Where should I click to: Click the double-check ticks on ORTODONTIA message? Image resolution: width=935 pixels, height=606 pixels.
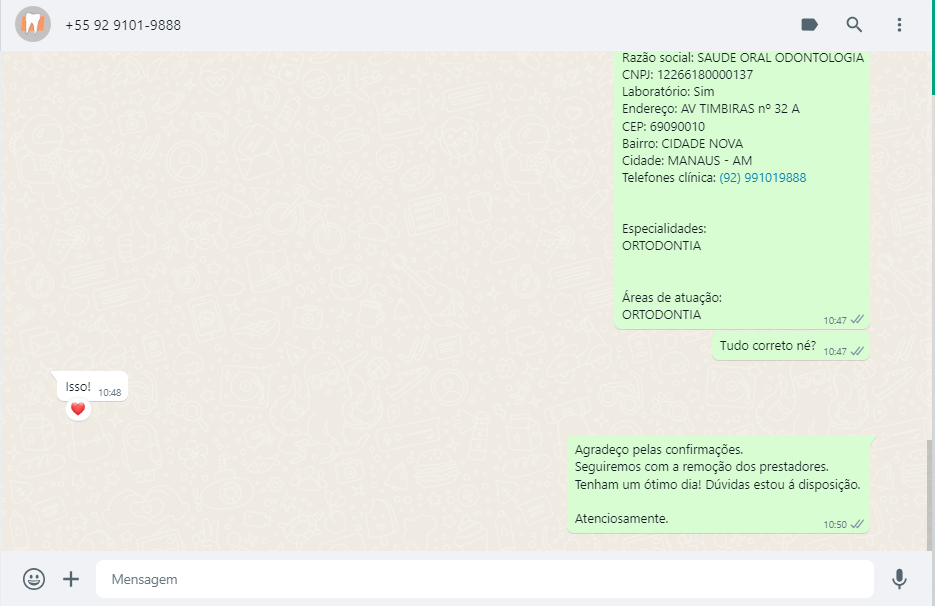coord(857,320)
